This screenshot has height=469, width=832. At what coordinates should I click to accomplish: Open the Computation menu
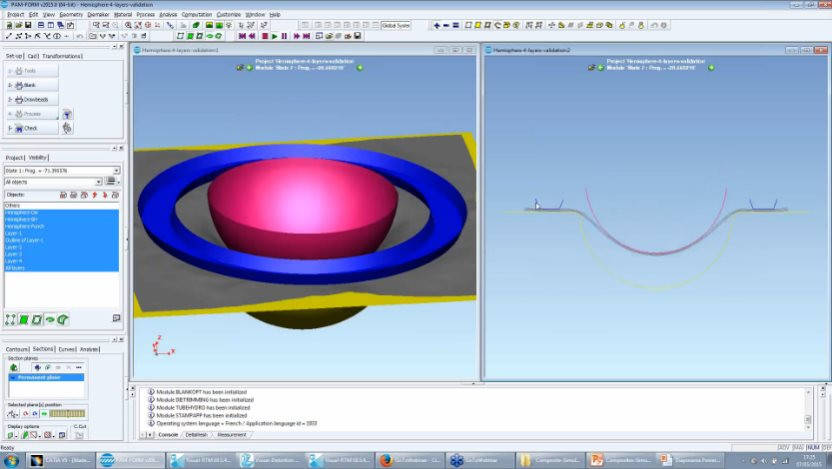[196, 14]
